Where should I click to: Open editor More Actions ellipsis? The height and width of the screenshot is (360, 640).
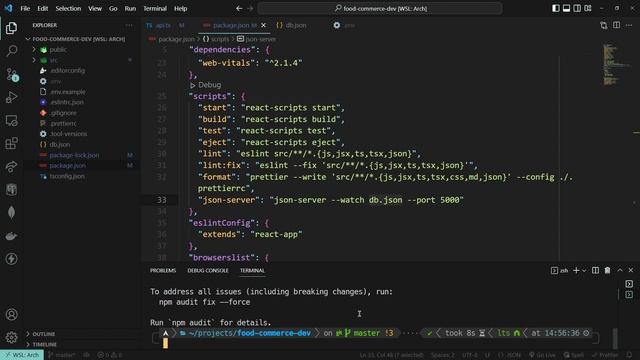tap(629, 25)
